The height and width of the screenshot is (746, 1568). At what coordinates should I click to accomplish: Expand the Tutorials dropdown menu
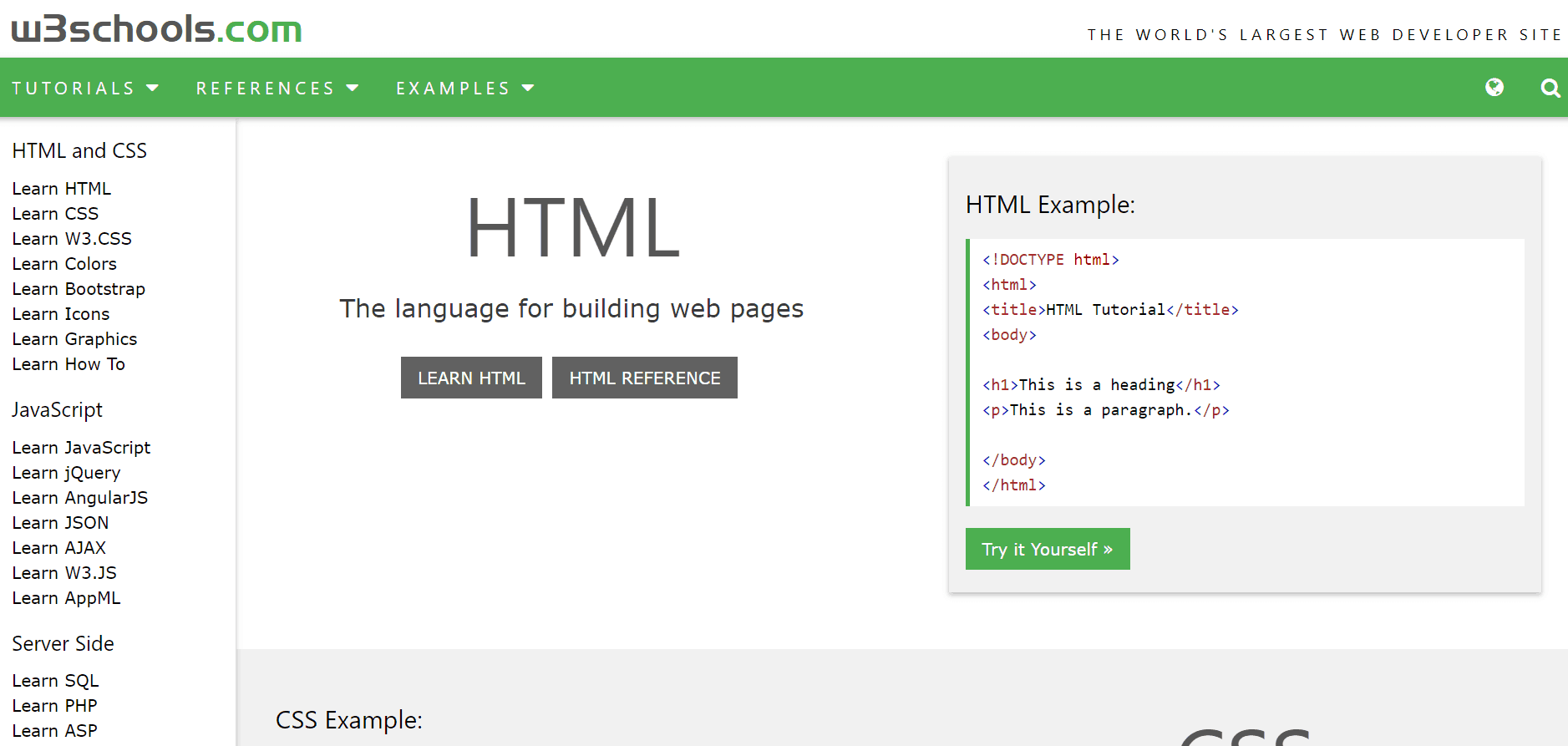(85, 88)
